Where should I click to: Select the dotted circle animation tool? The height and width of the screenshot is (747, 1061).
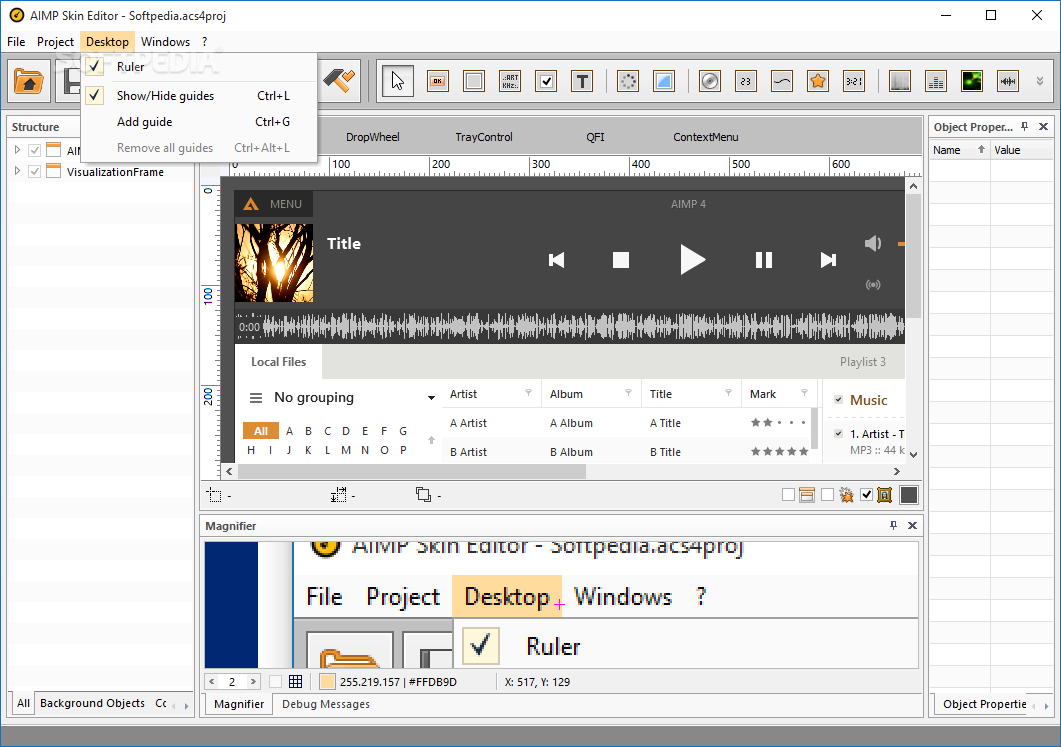[628, 82]
